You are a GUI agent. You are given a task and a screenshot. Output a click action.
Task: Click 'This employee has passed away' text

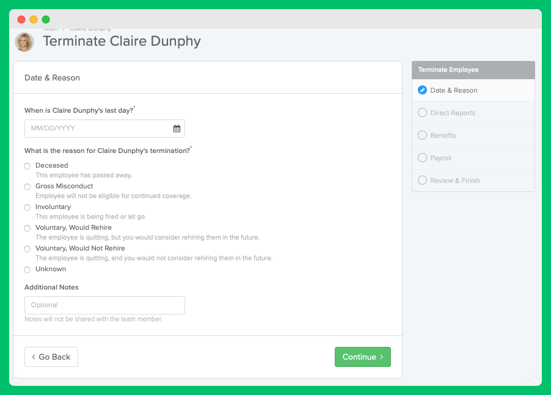point(84,175)
